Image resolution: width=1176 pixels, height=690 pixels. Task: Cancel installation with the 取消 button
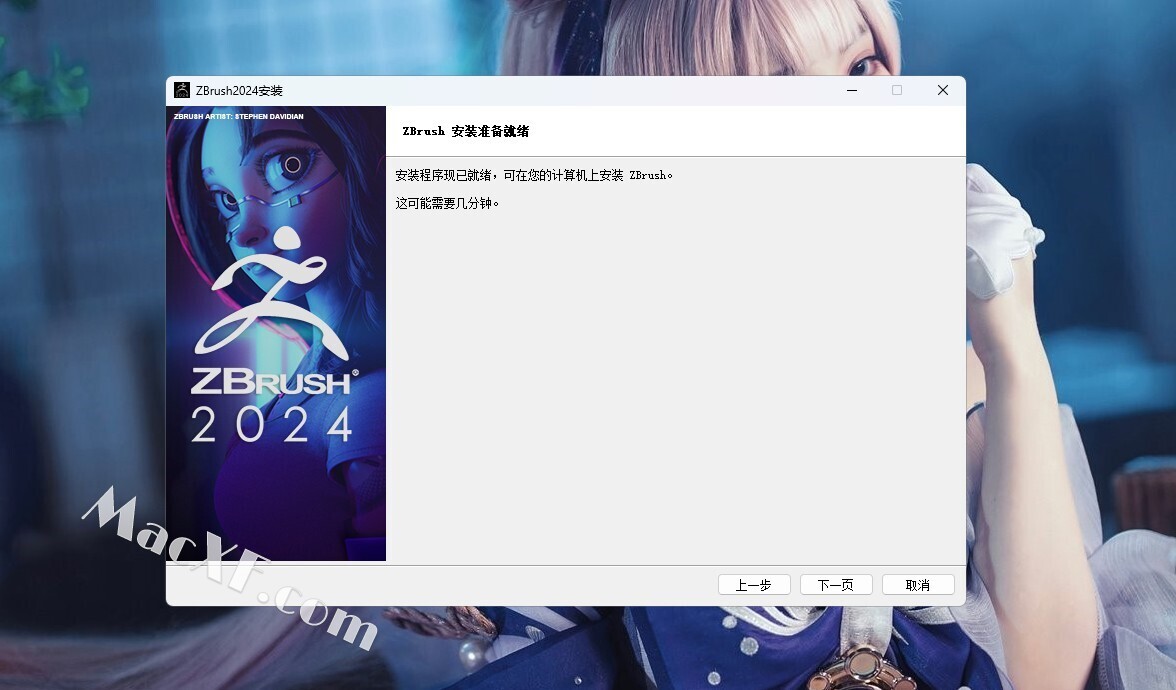click(x=918, y=585)
